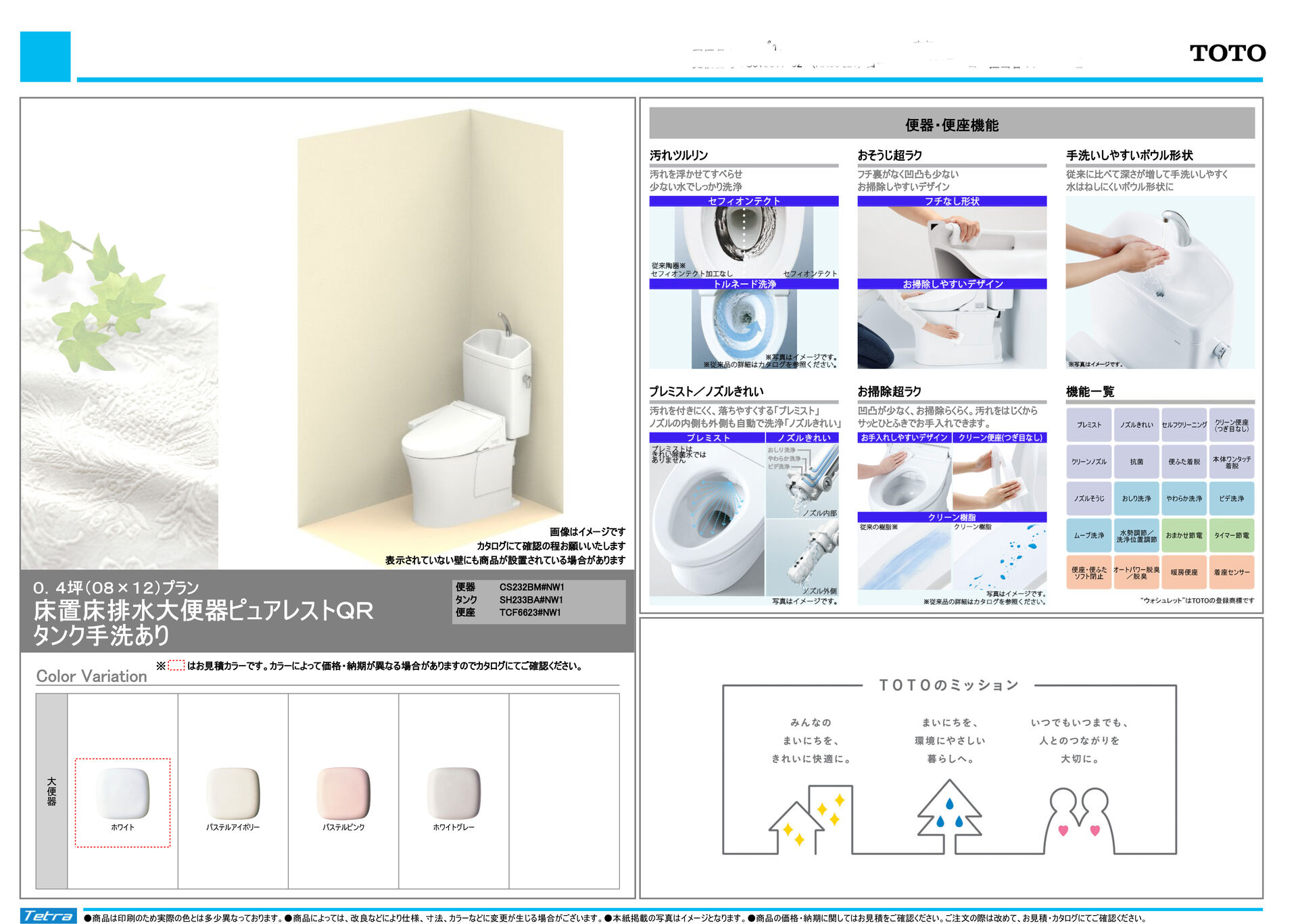Click the 画像はイメージです note
Image resolution: width=1298 pixels, height=924 pixels.
(x=587, y=532)
